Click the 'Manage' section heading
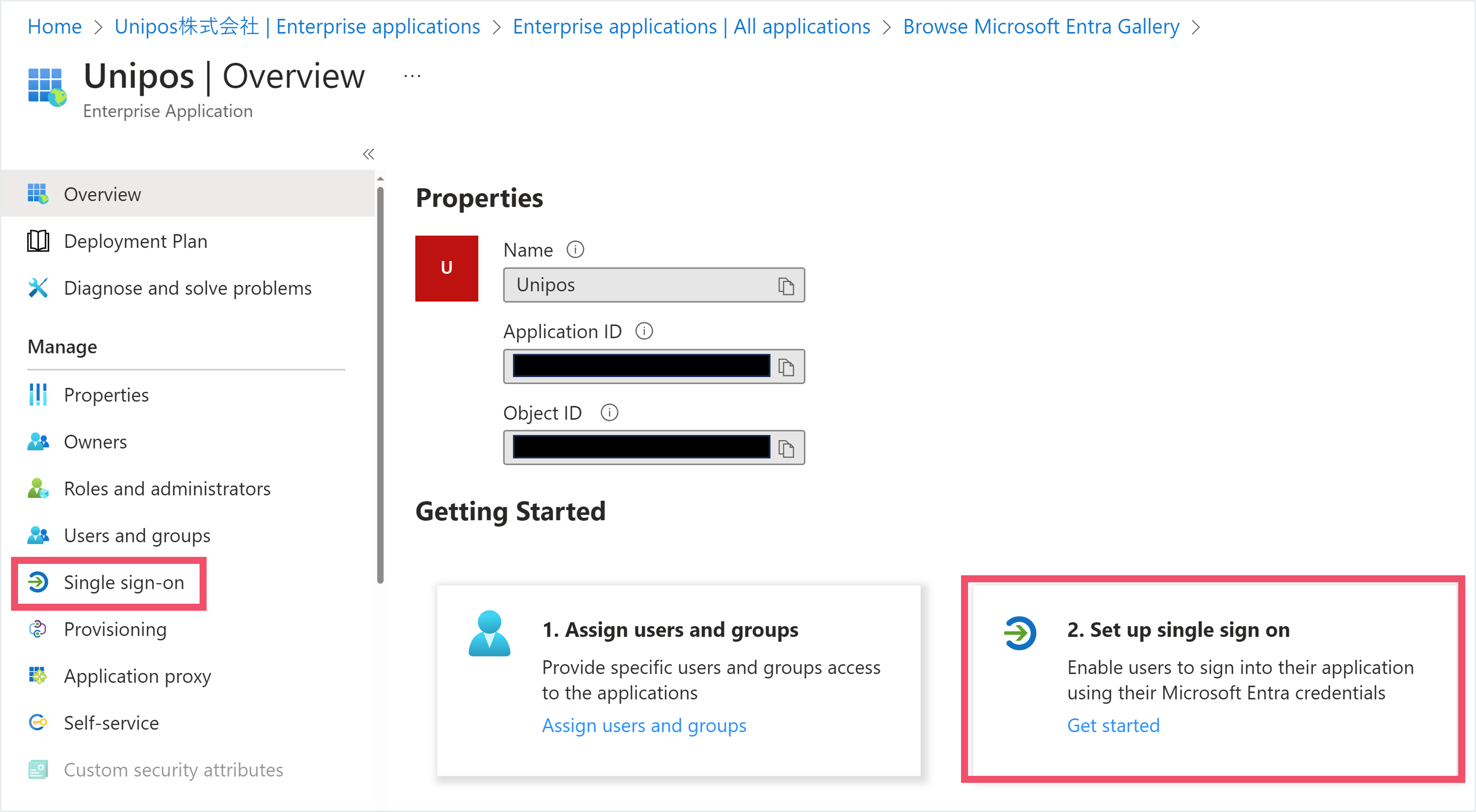1476x812 pixels. 63,347
